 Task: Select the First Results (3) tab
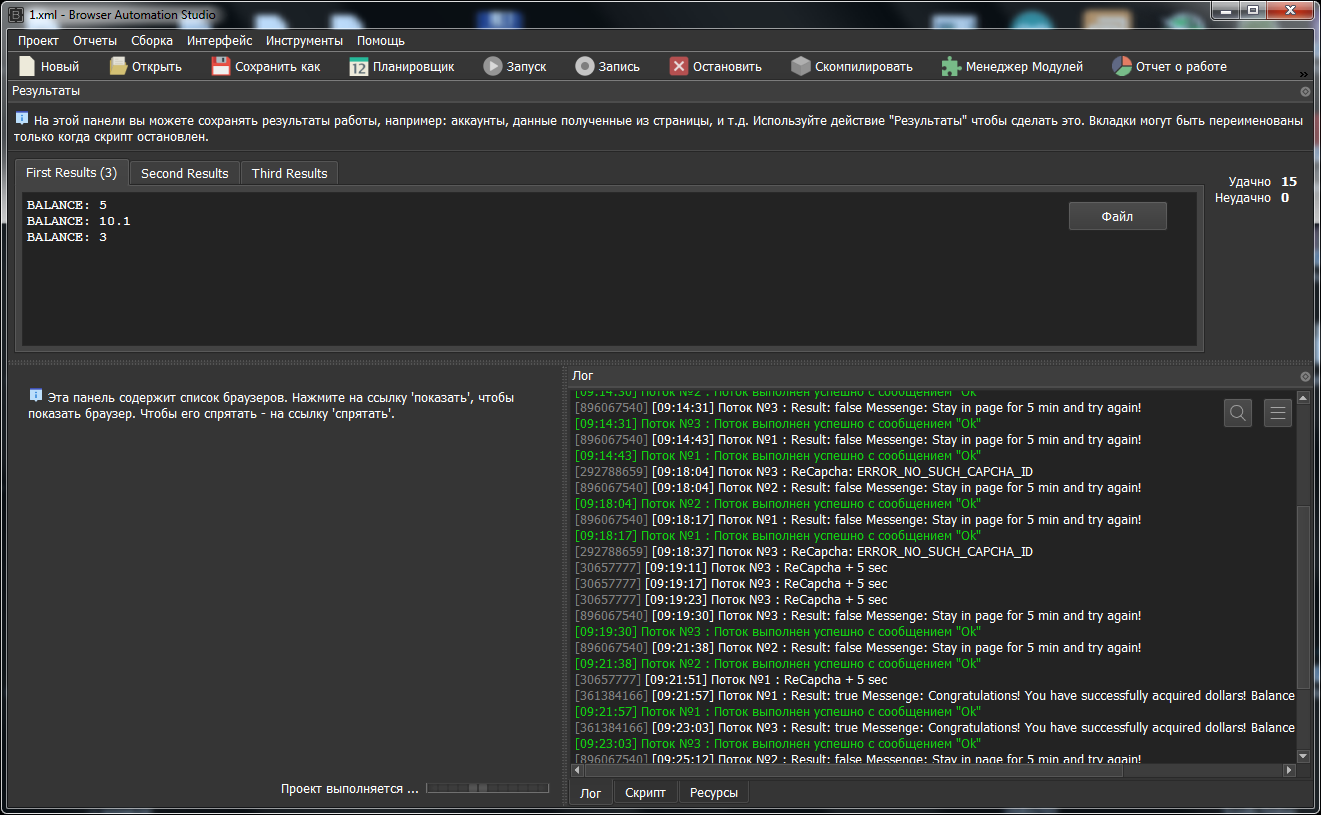pos(71,172)
